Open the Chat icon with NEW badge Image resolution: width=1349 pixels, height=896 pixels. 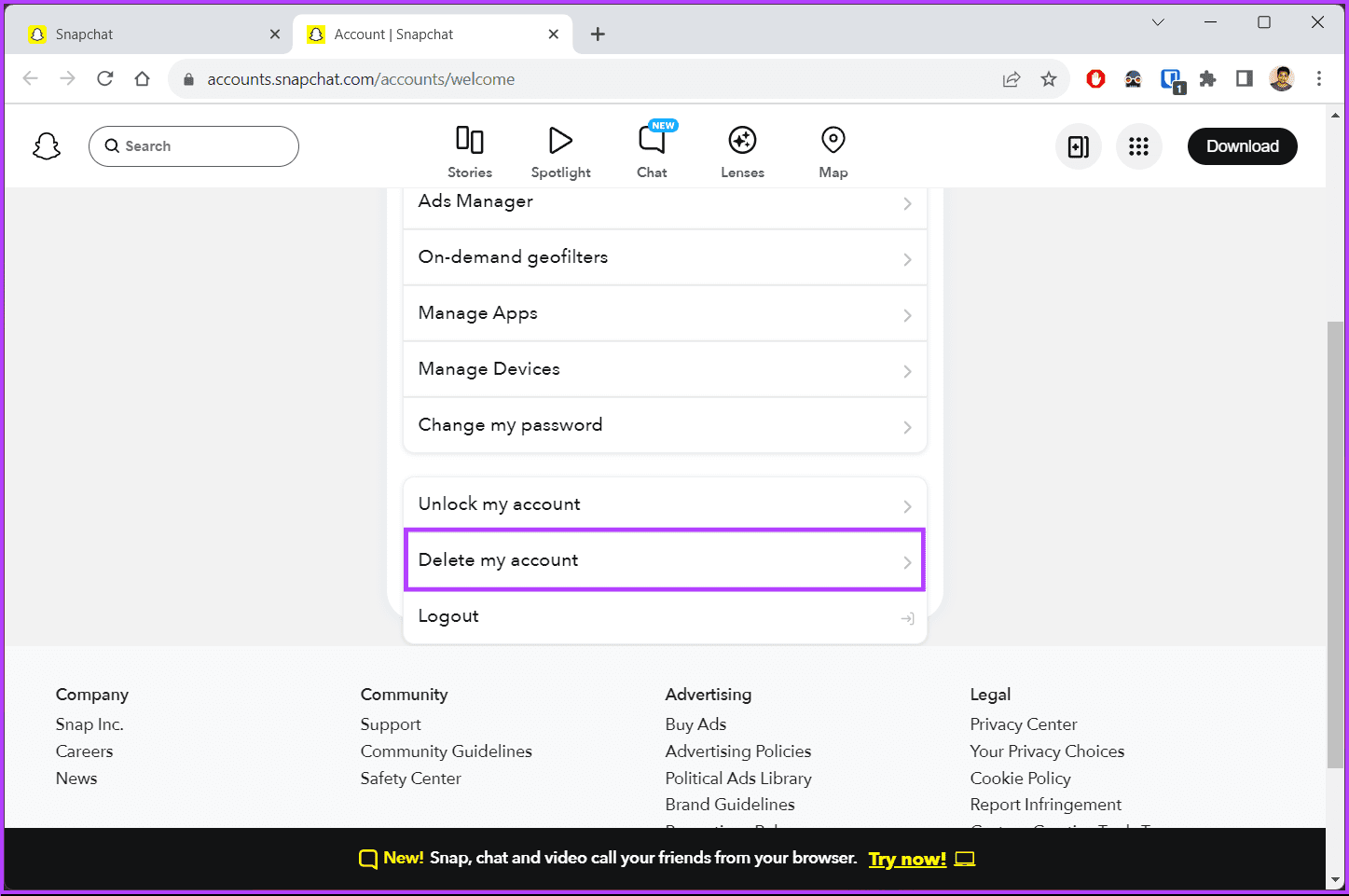[x=653, y=152]
